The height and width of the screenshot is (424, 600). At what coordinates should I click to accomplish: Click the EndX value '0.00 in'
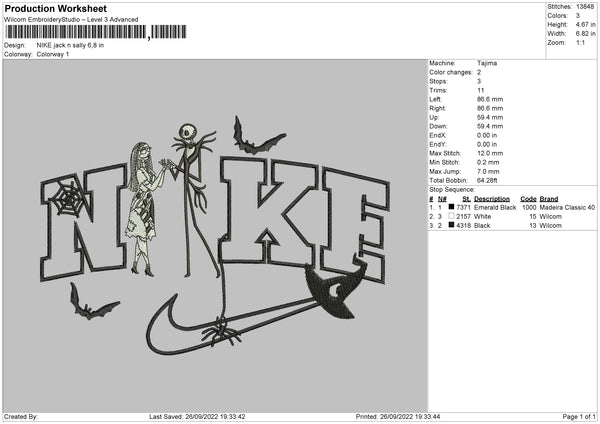[487, 135]
